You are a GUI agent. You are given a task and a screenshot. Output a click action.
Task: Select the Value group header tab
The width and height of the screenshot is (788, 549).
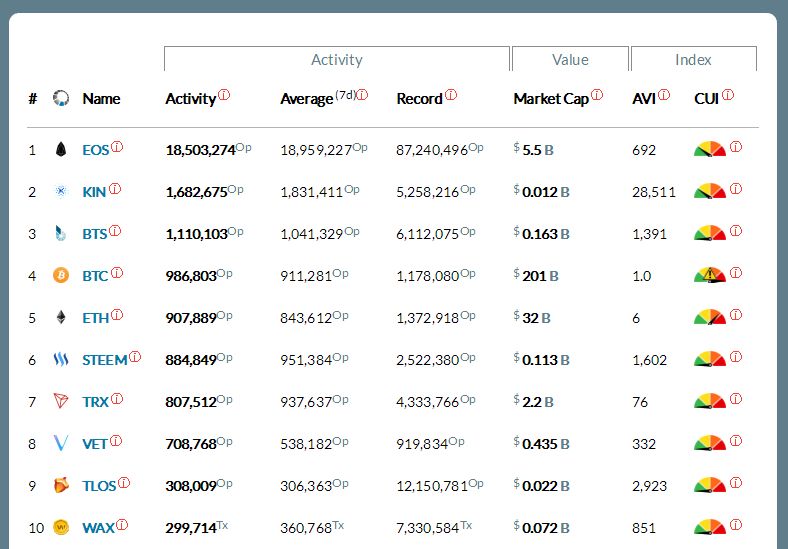[570, 59]
